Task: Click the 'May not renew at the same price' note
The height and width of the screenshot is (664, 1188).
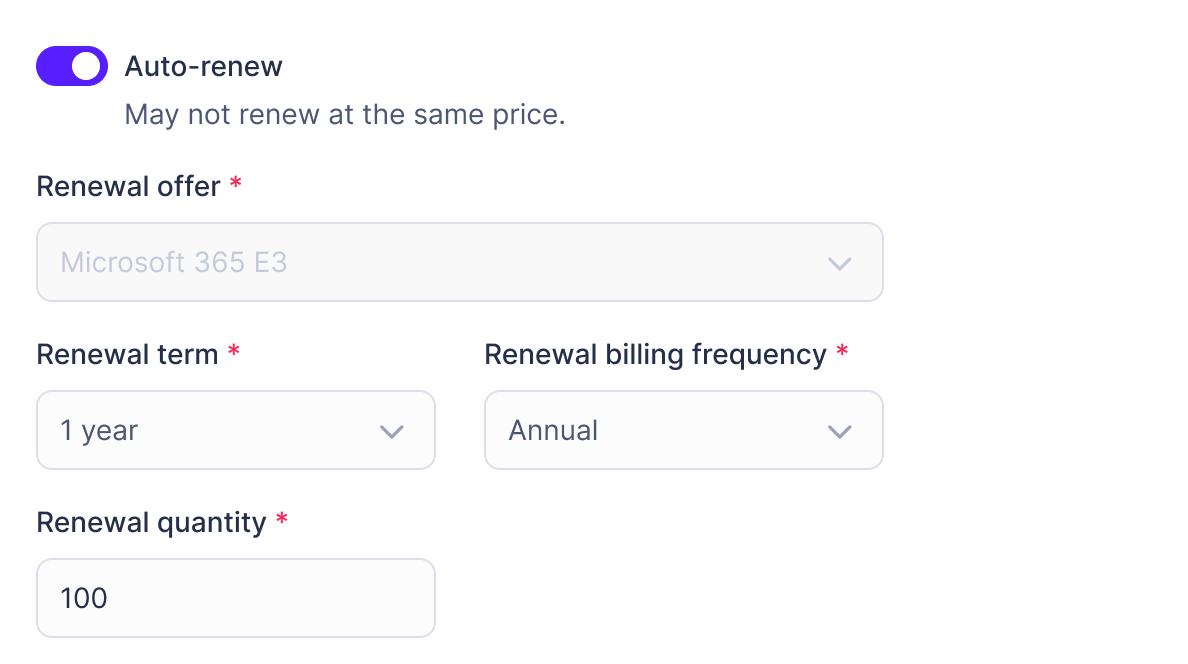Action: [x=345, y=114]
